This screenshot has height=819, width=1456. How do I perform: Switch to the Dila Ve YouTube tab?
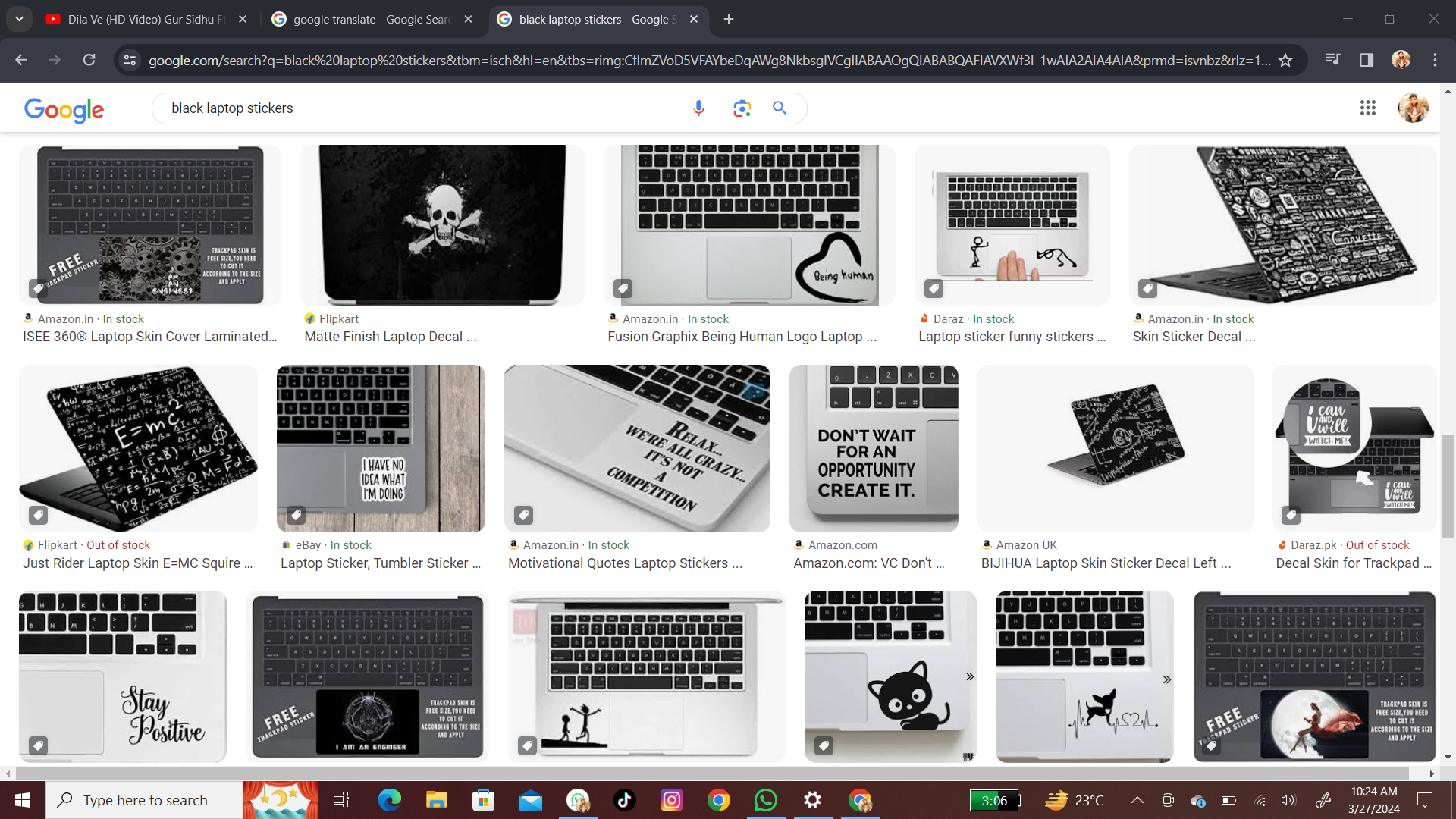point(146,19)
